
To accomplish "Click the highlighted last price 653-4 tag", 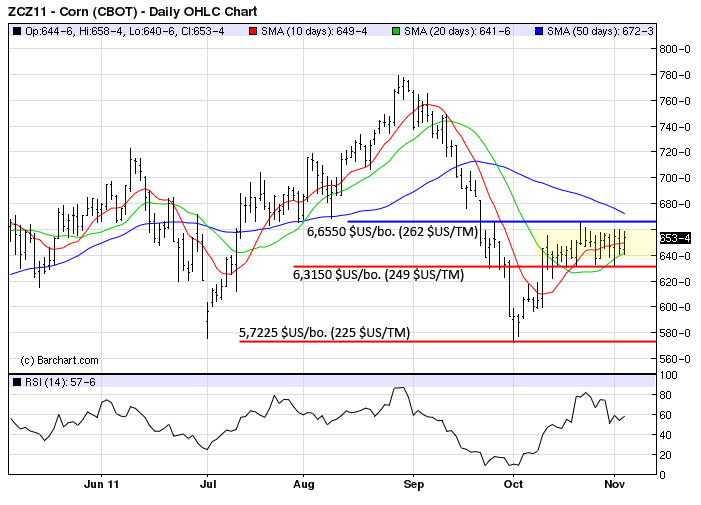I will (x=676, y=238).
